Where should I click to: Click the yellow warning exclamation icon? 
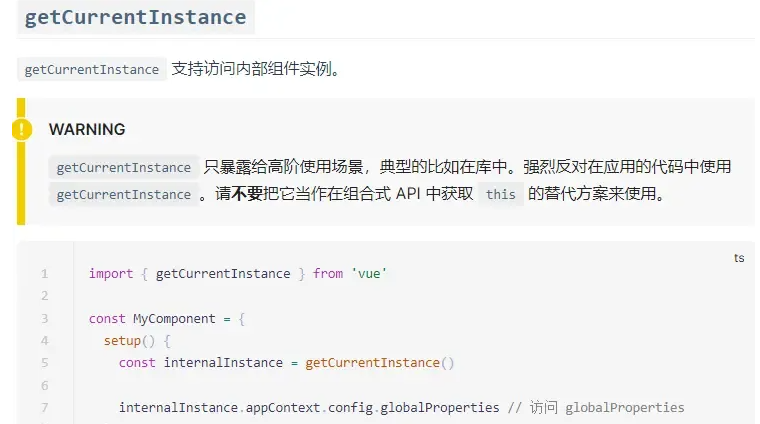click(x=22, y=129)
